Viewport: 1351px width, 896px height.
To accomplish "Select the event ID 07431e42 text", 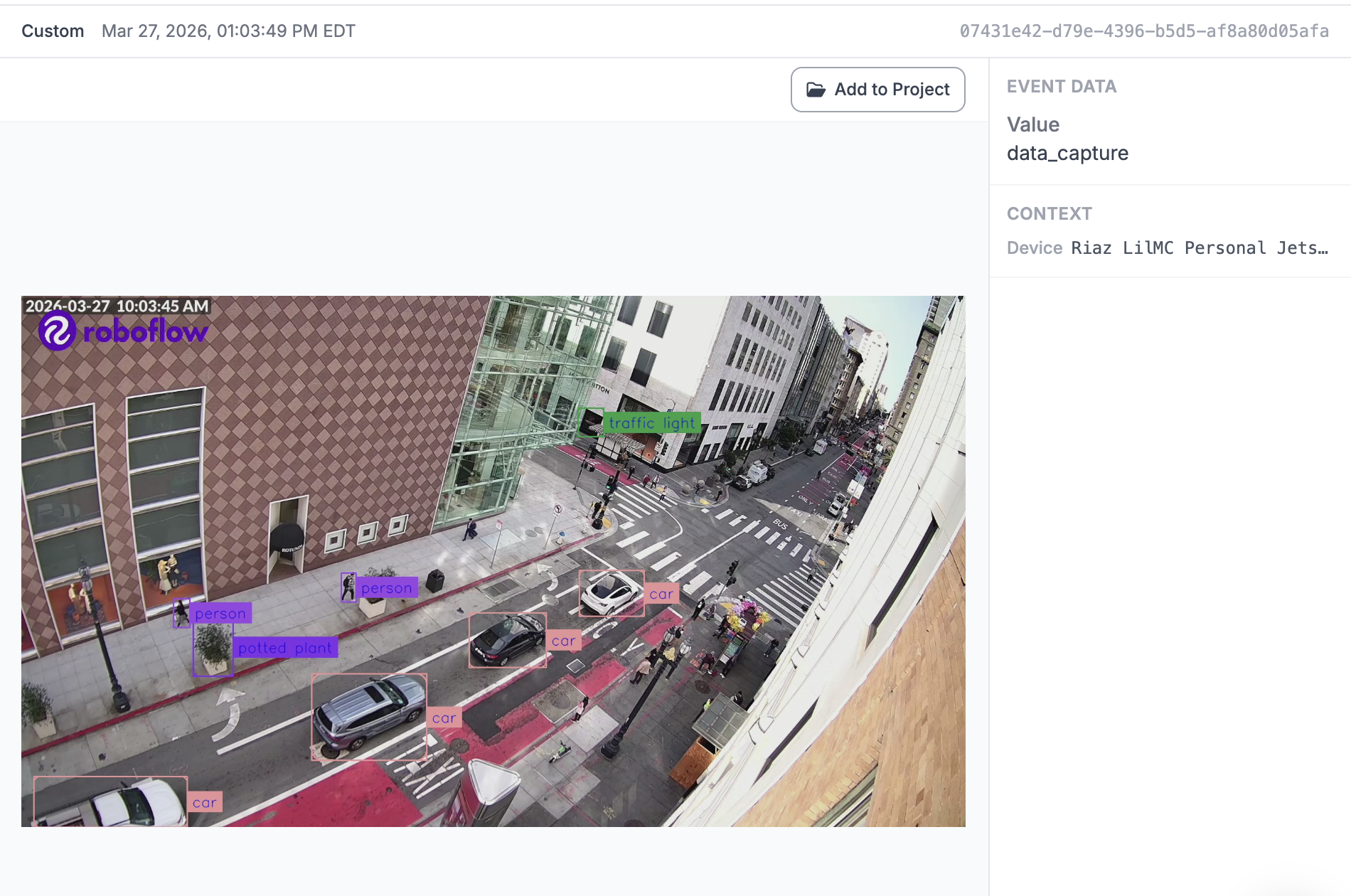I will [1143, 31].
